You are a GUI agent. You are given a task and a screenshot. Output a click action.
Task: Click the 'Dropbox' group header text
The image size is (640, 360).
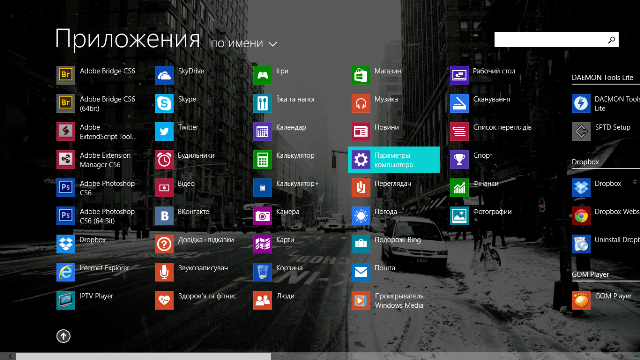[585, 162]
